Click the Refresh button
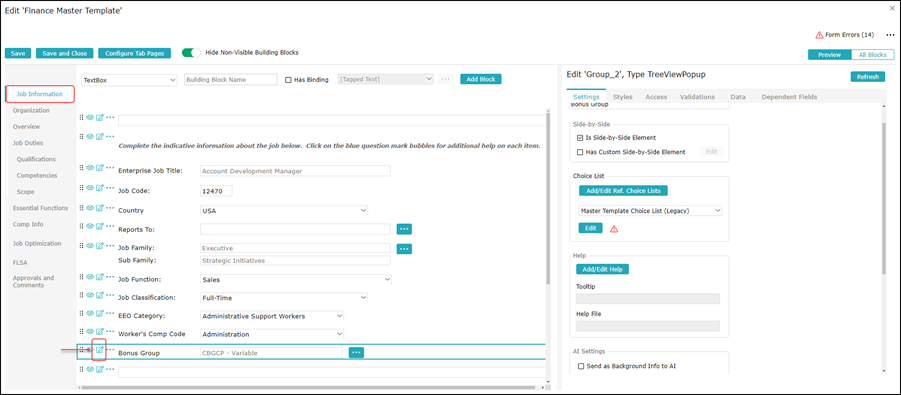The image size is (901, 395). (867, 77)
